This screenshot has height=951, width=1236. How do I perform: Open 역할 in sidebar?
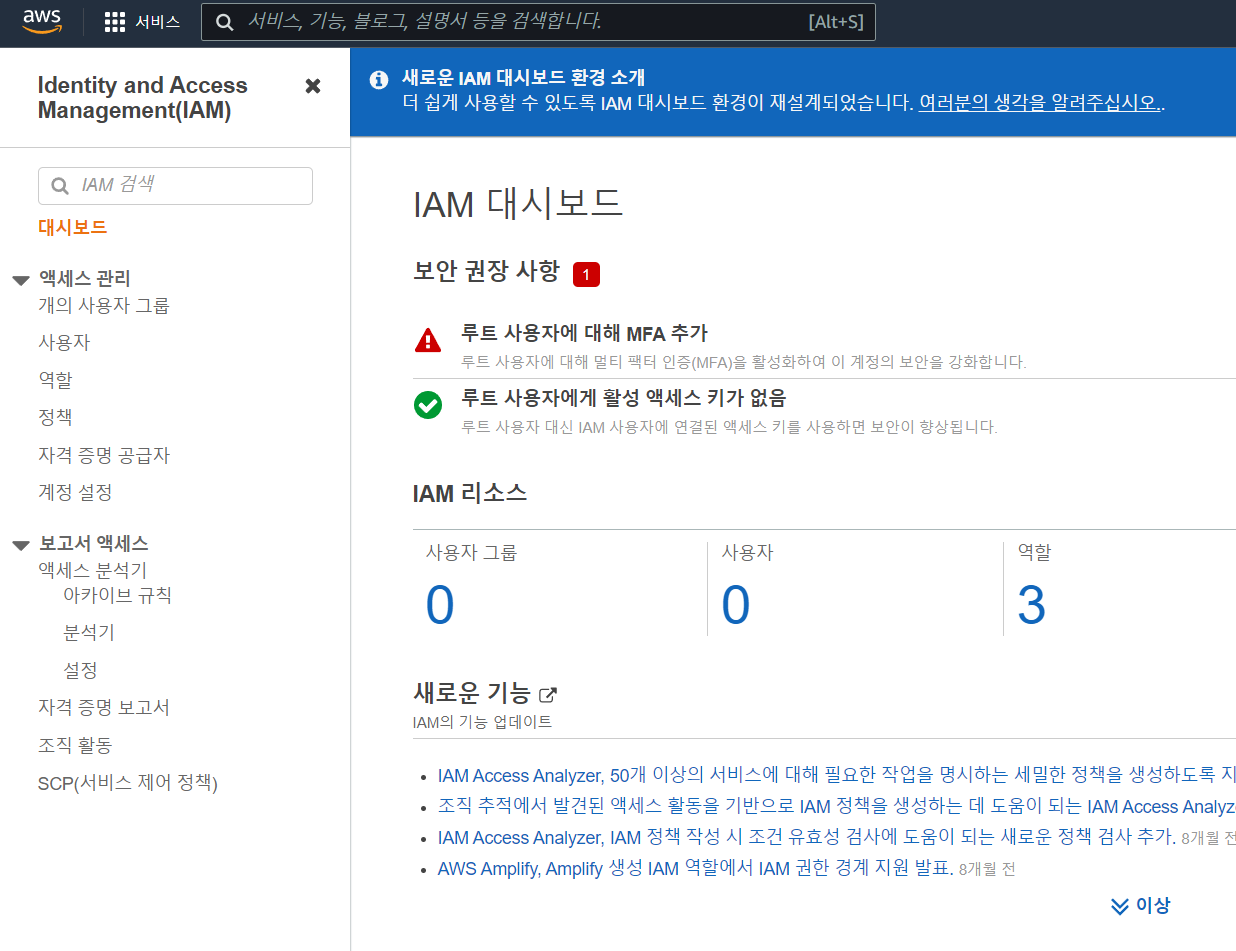click(55, 380)
